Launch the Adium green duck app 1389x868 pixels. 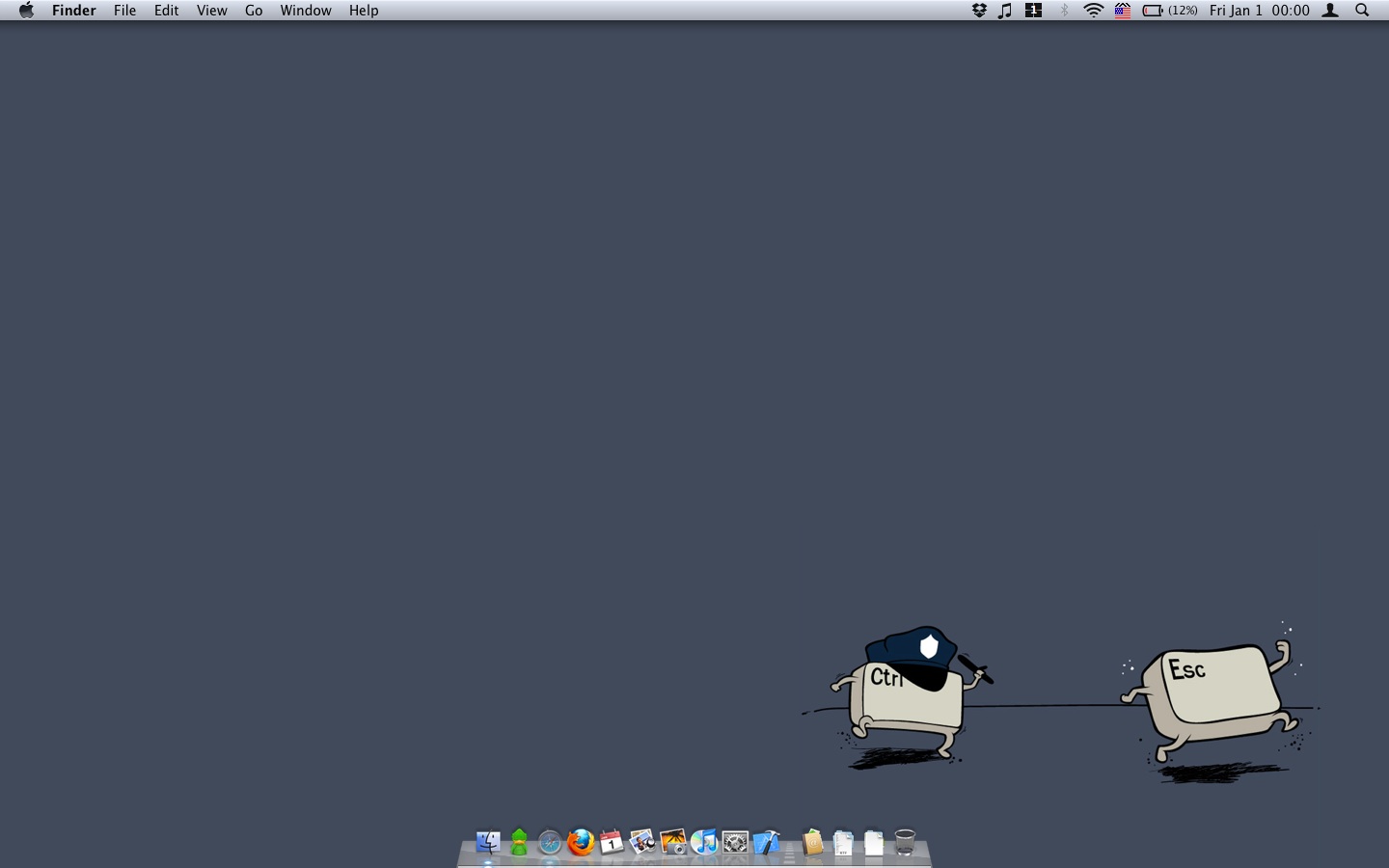tap(519, 842)
